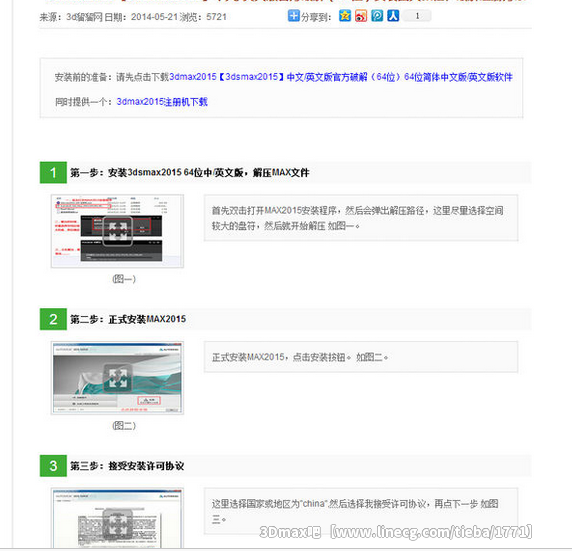This screenshot has height=551, width=572.
Task: Enlarge the 图二 installer thumbnail
Action: (117, 378)
